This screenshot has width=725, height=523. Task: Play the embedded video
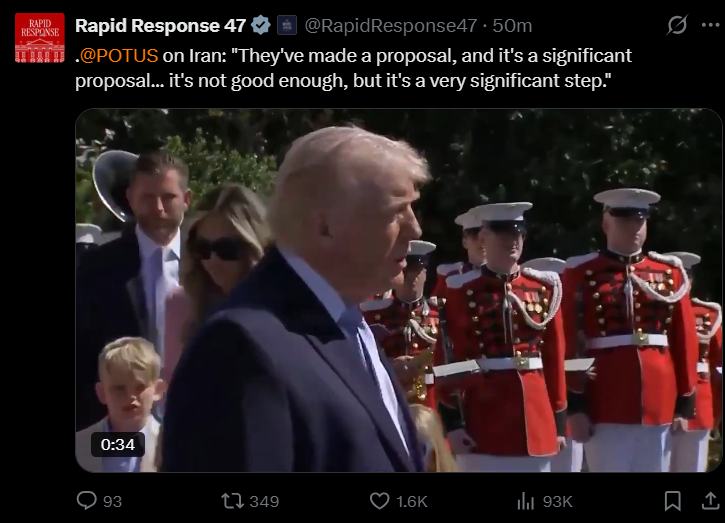398,290
